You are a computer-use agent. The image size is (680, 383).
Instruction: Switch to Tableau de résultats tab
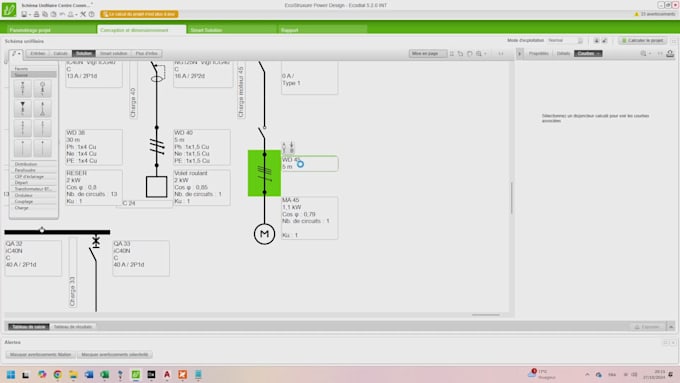coord(73,327)
